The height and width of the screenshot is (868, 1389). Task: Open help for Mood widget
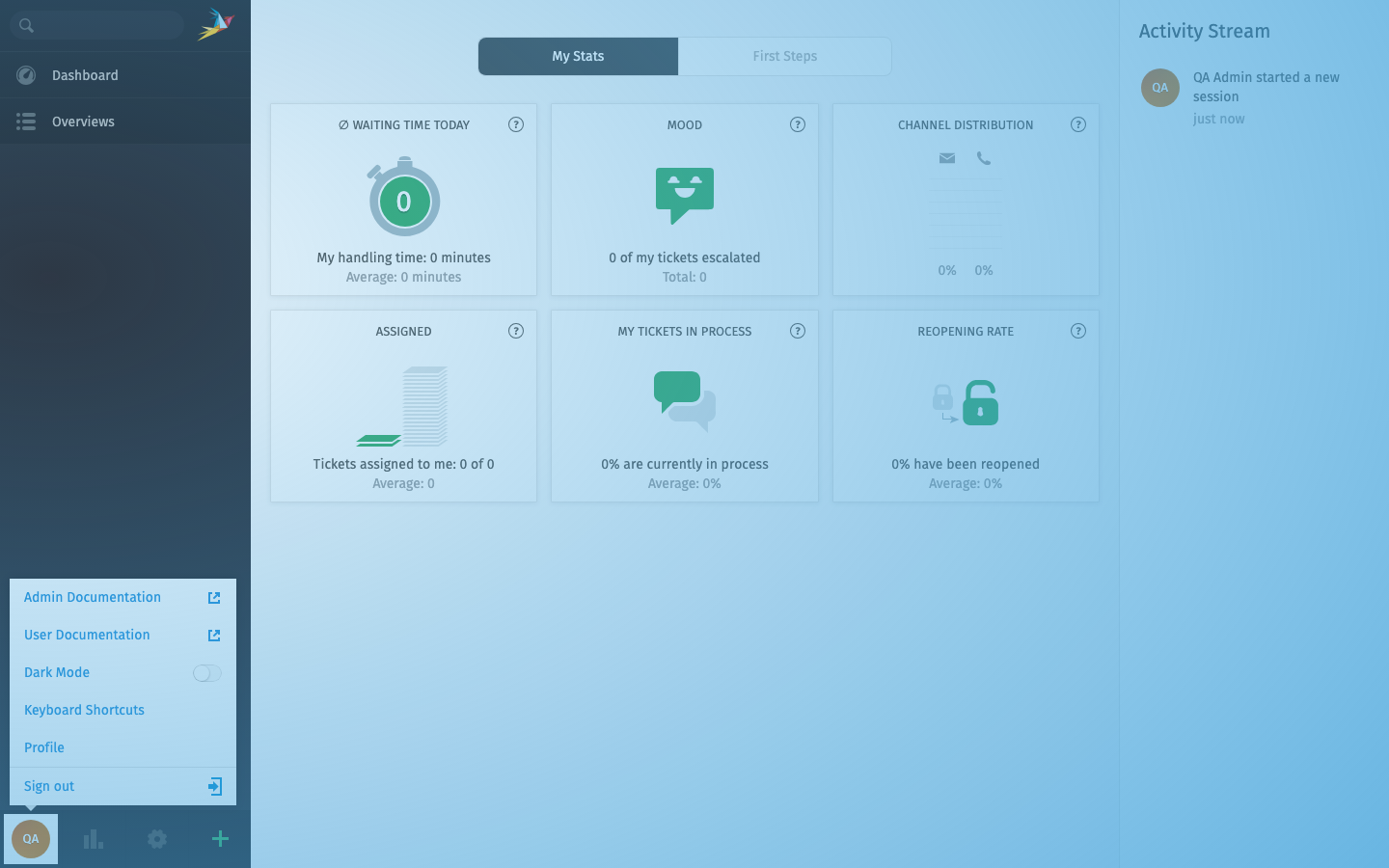[798, 124]
